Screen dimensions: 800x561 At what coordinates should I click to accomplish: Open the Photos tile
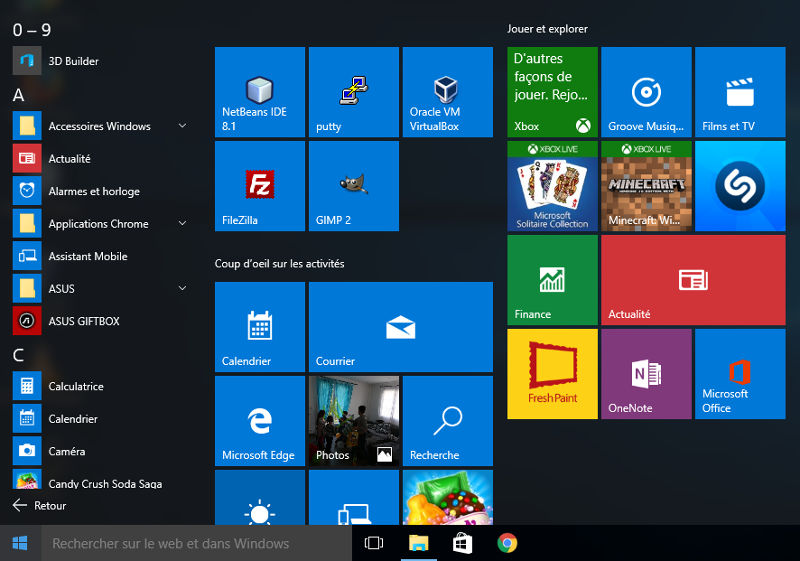click(x=354, y=421)
